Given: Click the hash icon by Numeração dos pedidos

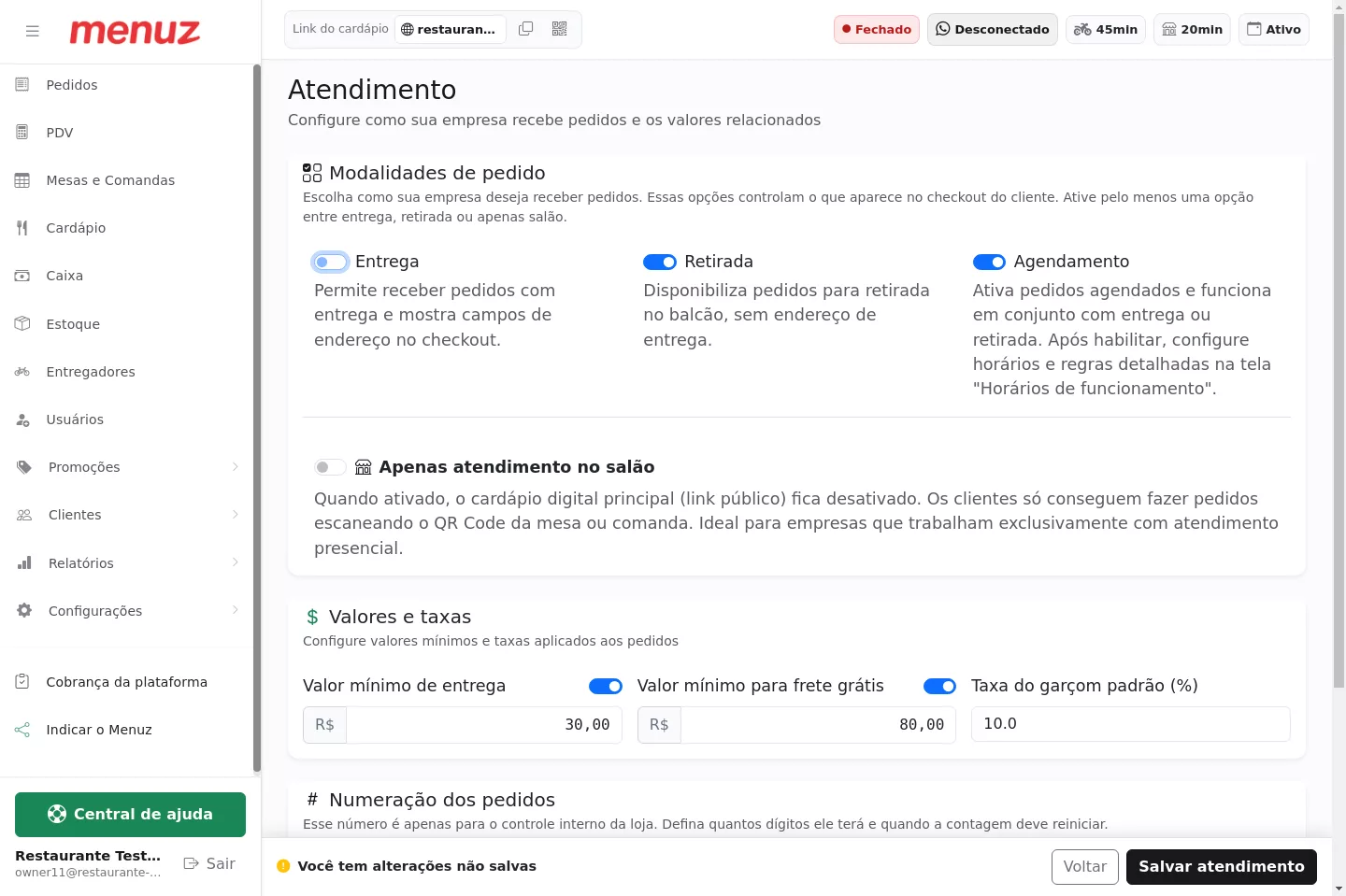Looking at the screenshot, I should (x=312, y=800).
